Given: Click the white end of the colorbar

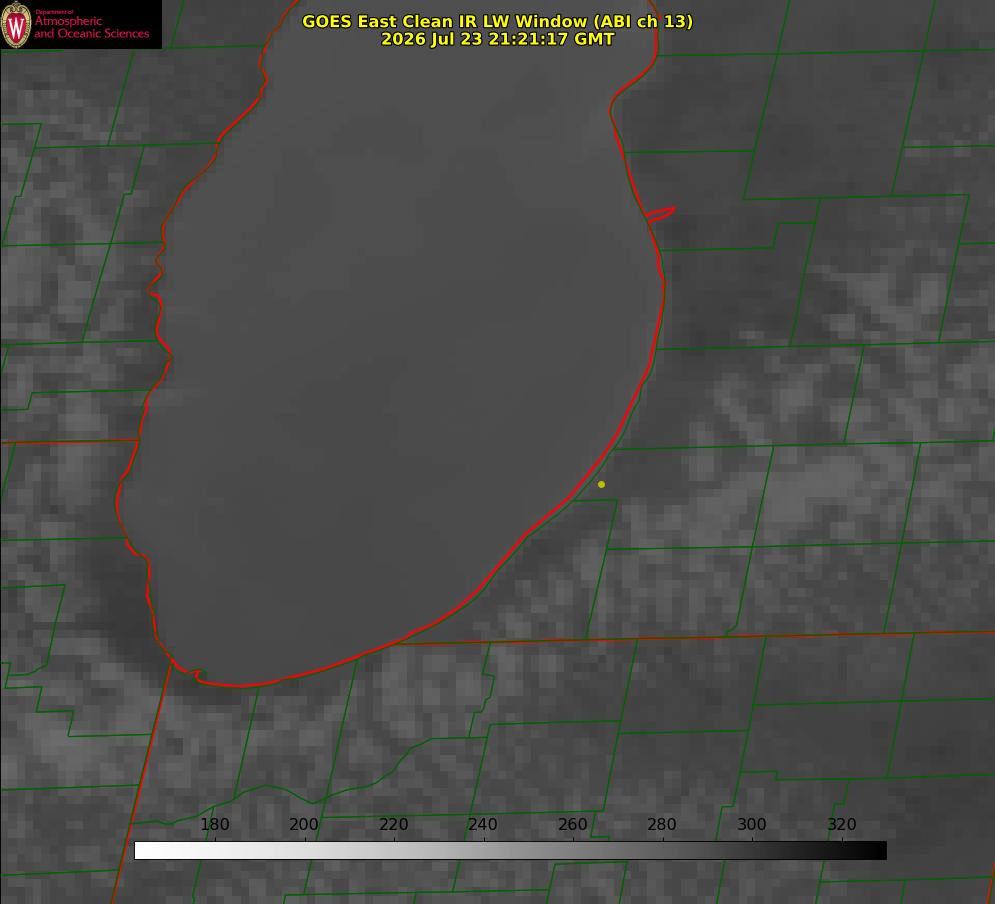Looking at the screenshot, I should pos(143,851).
